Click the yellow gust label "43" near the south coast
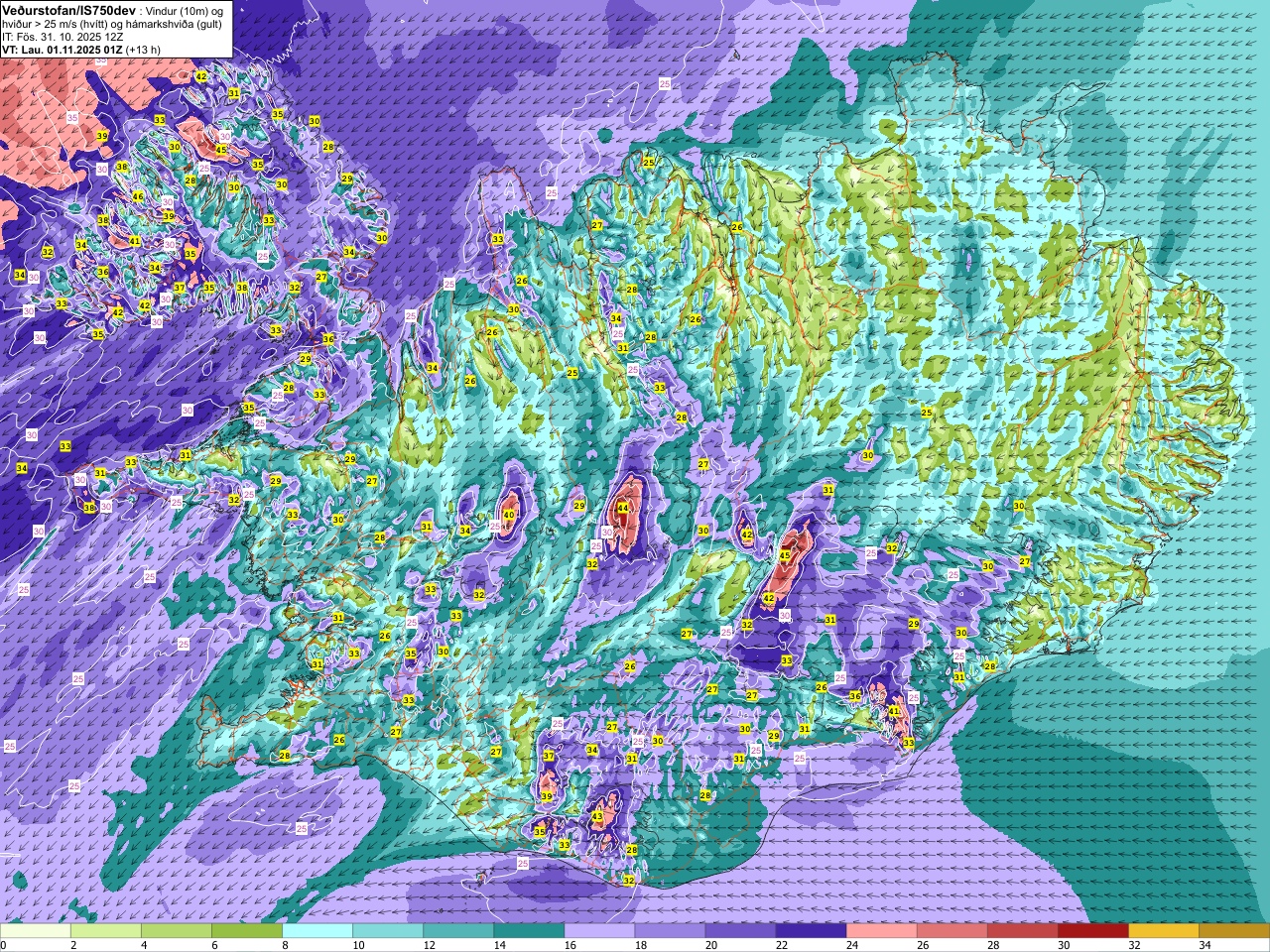Viewport: 1270px width, 952px height. click(597, 817)
